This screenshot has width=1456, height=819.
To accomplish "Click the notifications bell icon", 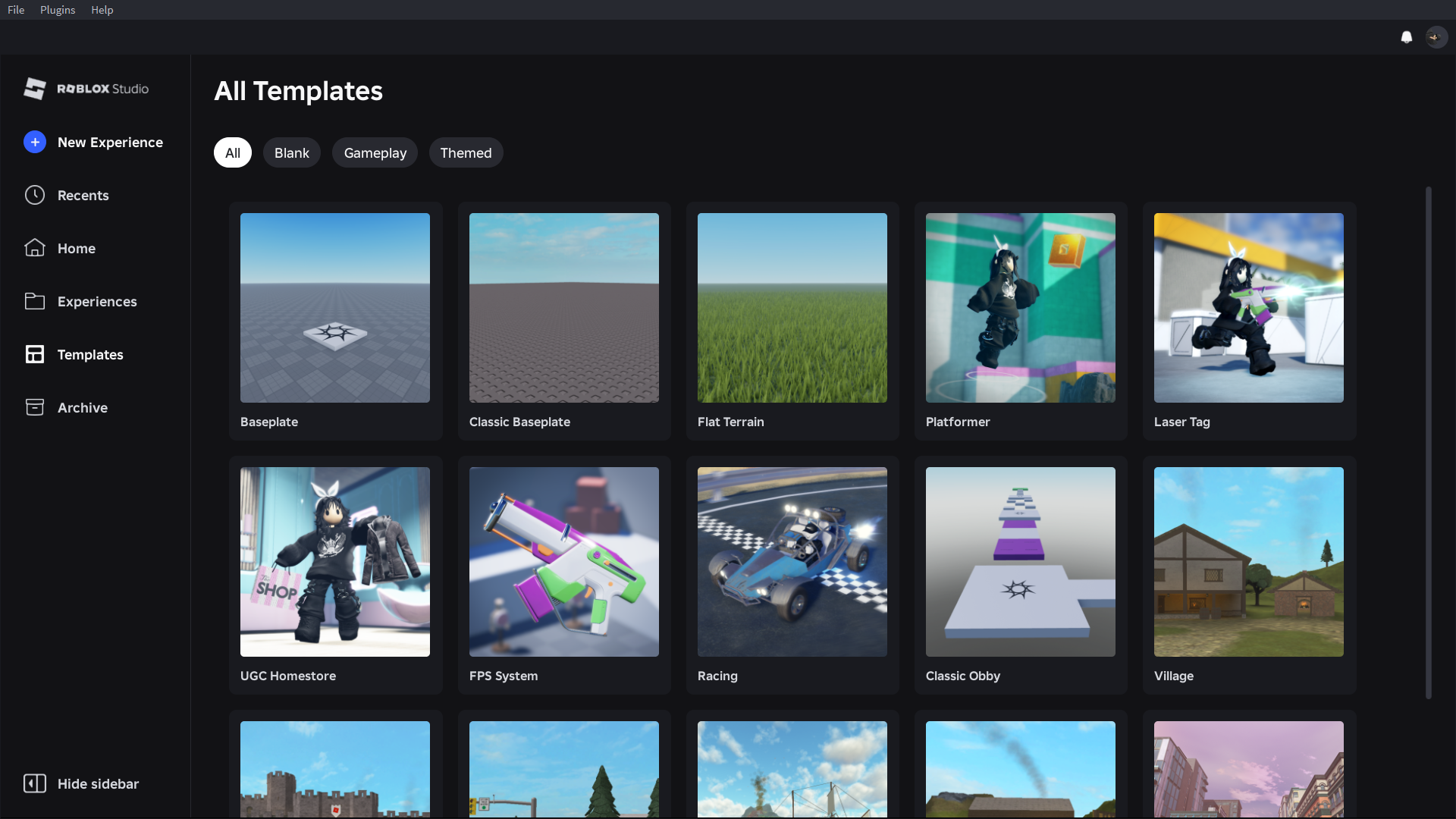I will (1406, 37).
